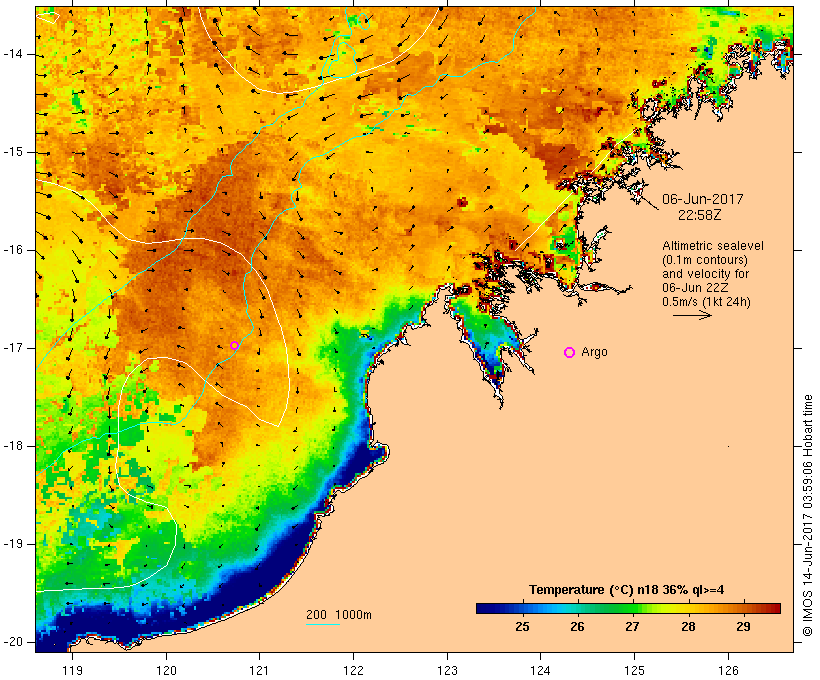Click the colorbar label 26
Viewport: 820px width, 680px height.
coord(577,627)
